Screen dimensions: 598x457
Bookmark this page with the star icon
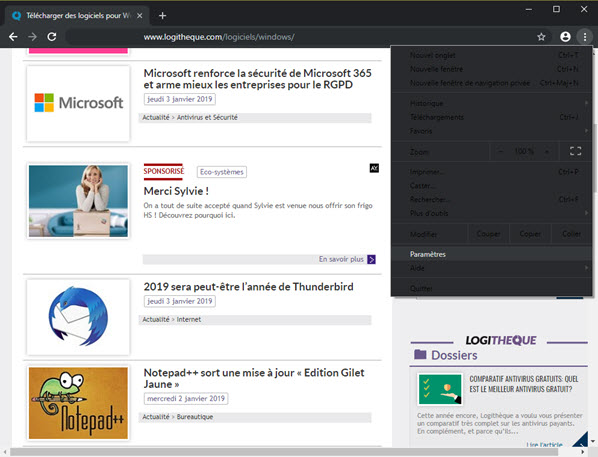541,37
